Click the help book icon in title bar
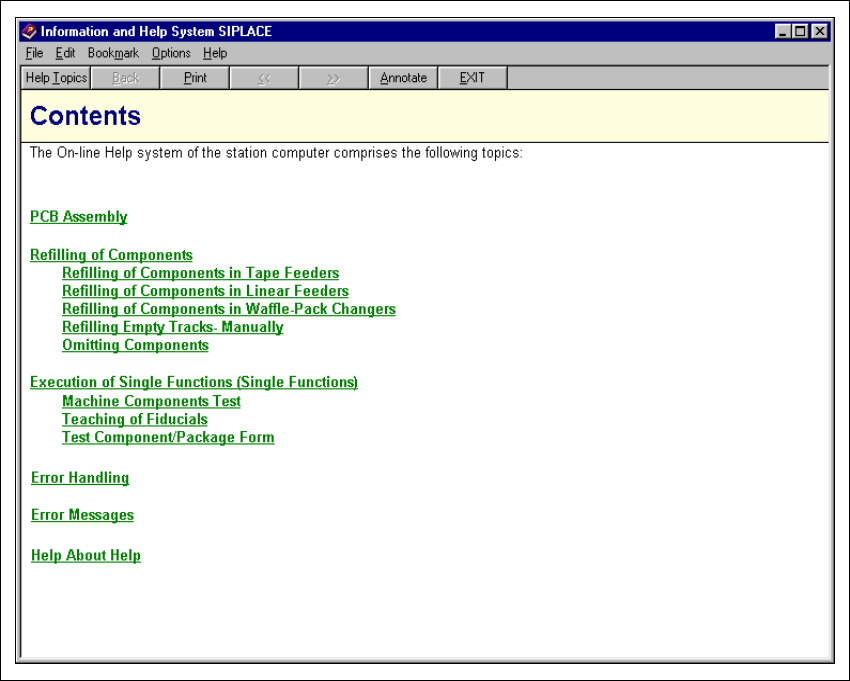Image resolution: width=850 pixels, height=681 pixels. [x=29, y=31]
